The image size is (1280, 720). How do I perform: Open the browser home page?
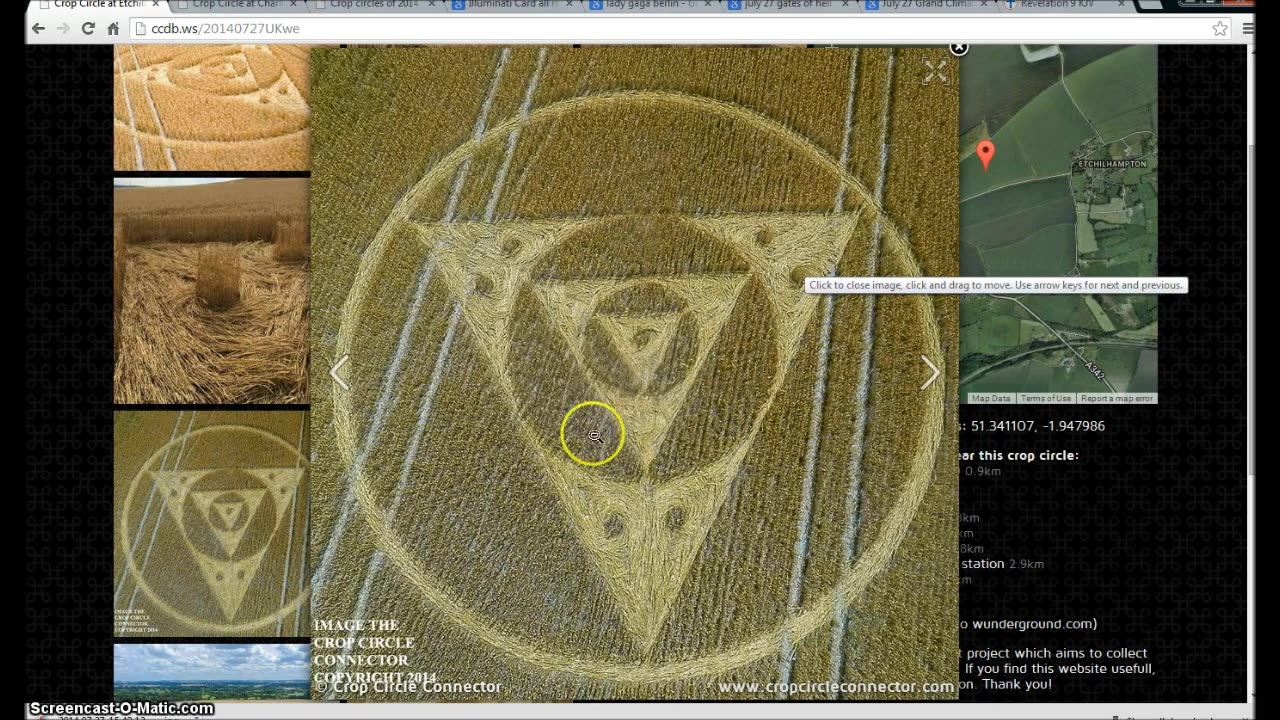coord(113,28)
